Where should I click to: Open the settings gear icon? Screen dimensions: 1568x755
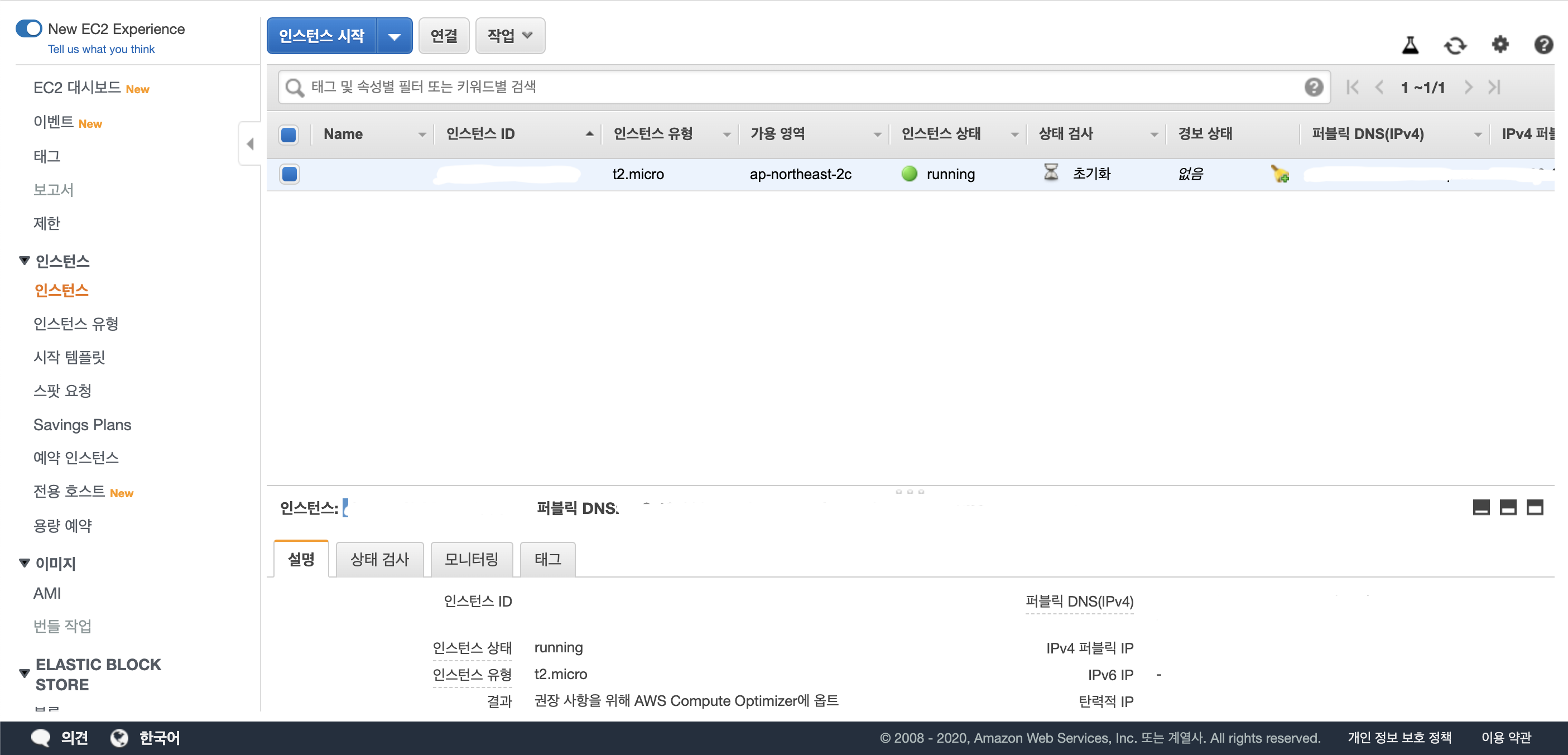point(1500,45)
